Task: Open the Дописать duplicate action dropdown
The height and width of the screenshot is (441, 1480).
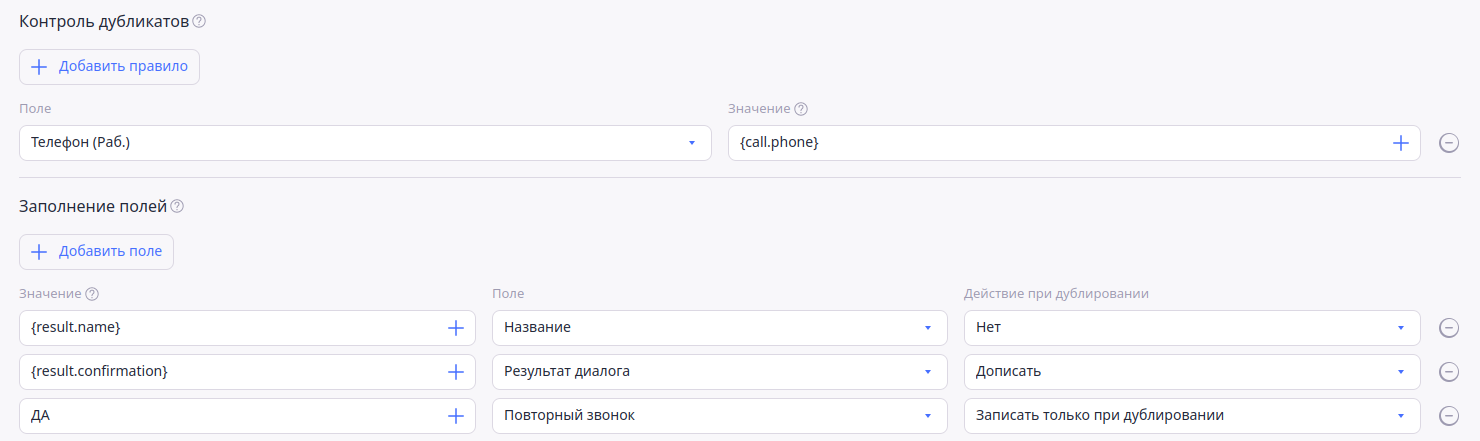Action: click(1192, 372)
